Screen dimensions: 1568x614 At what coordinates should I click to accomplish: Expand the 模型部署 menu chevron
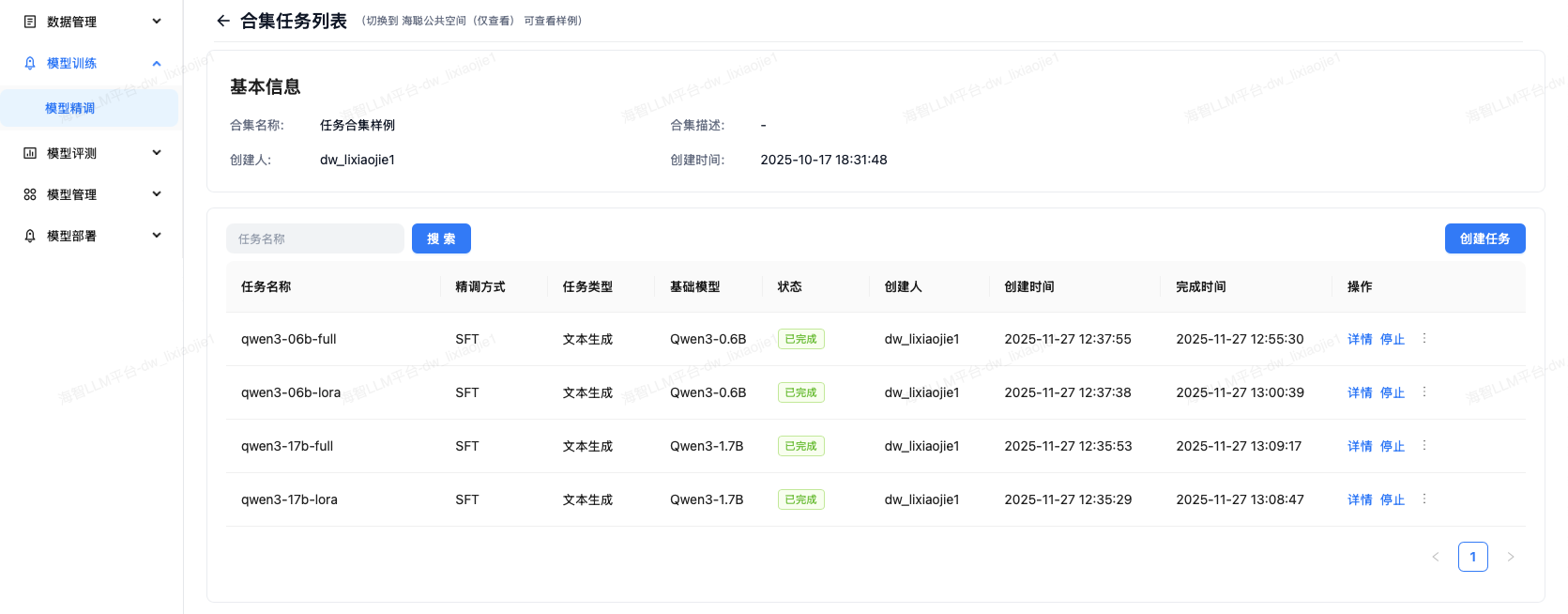pos(157,236)
